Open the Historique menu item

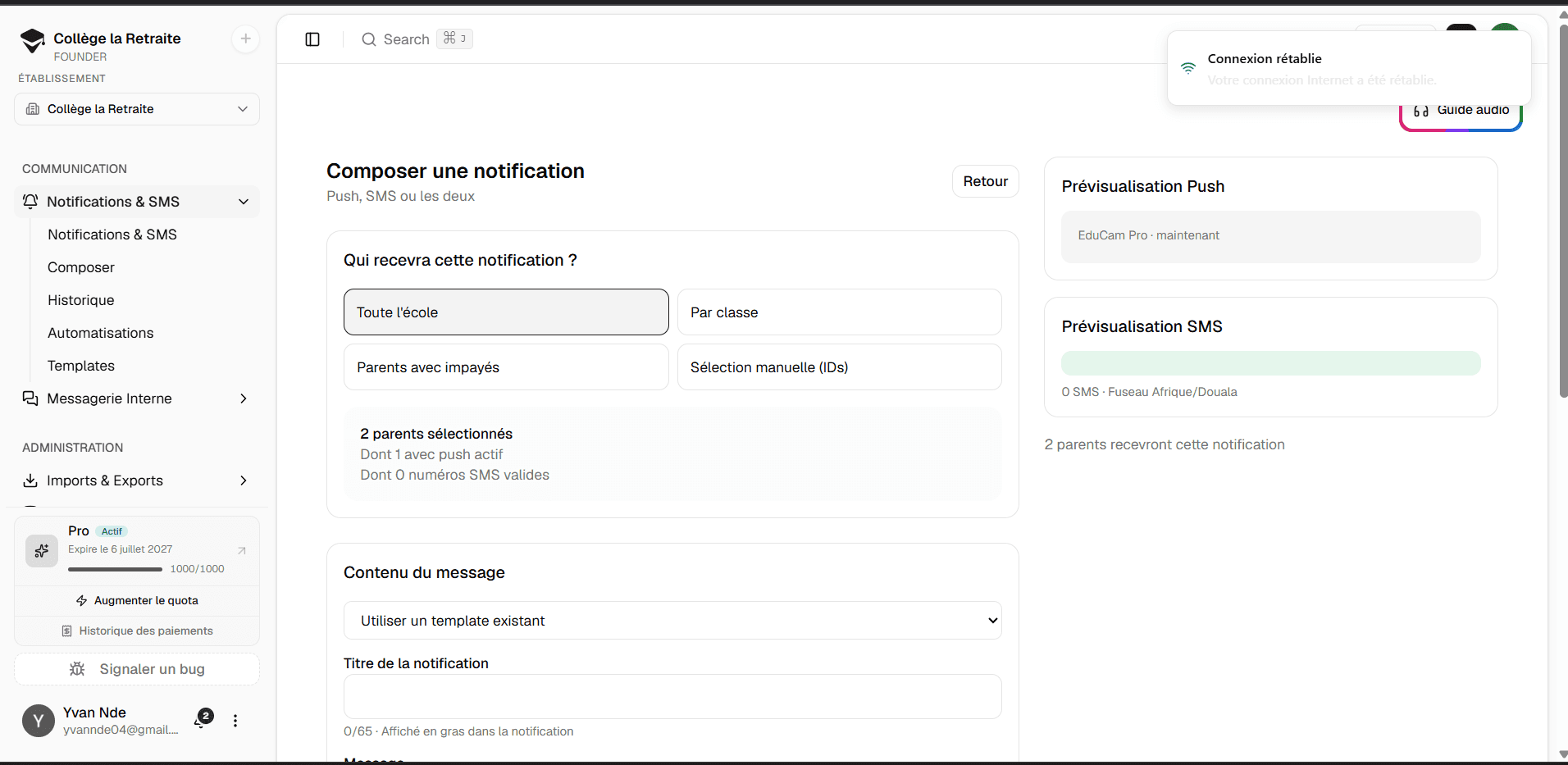[81, 300]
